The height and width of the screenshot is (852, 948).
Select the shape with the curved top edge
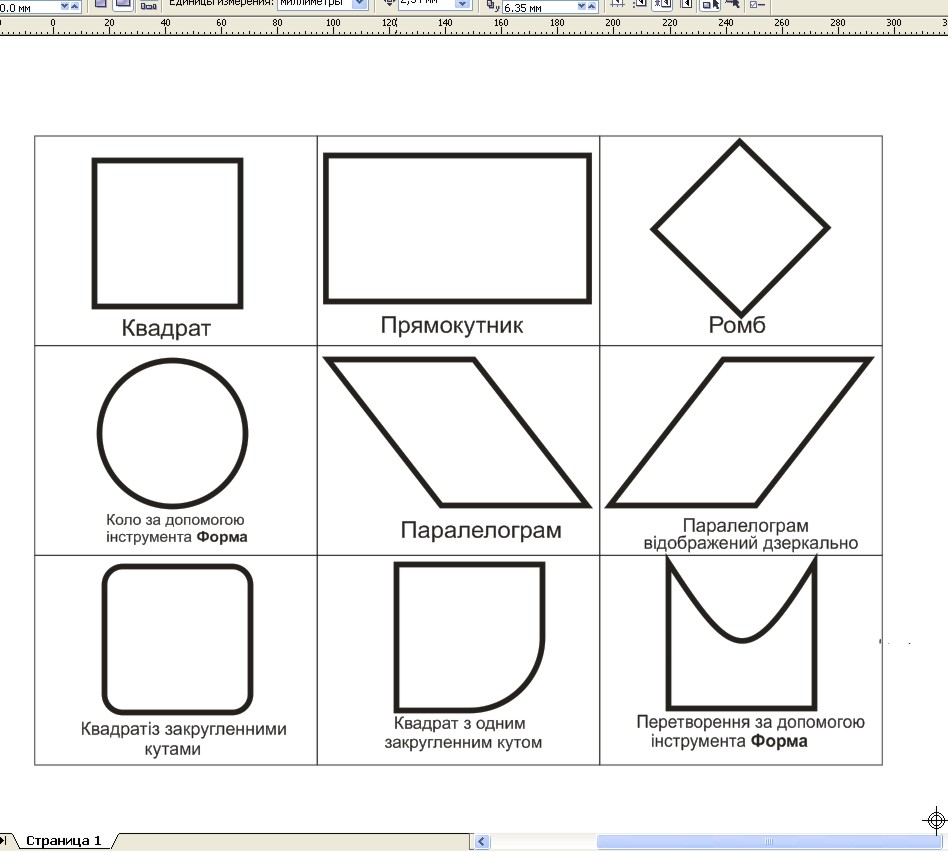pos(741,633)
